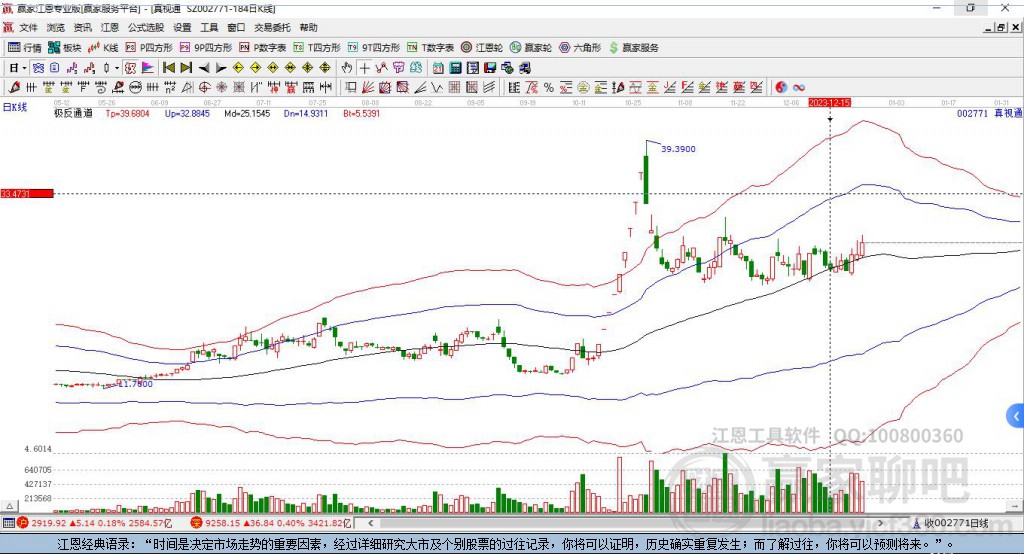Select the zigzag wave line tool
Viewport: 1024px width, 554px height.
click(437, 88)
